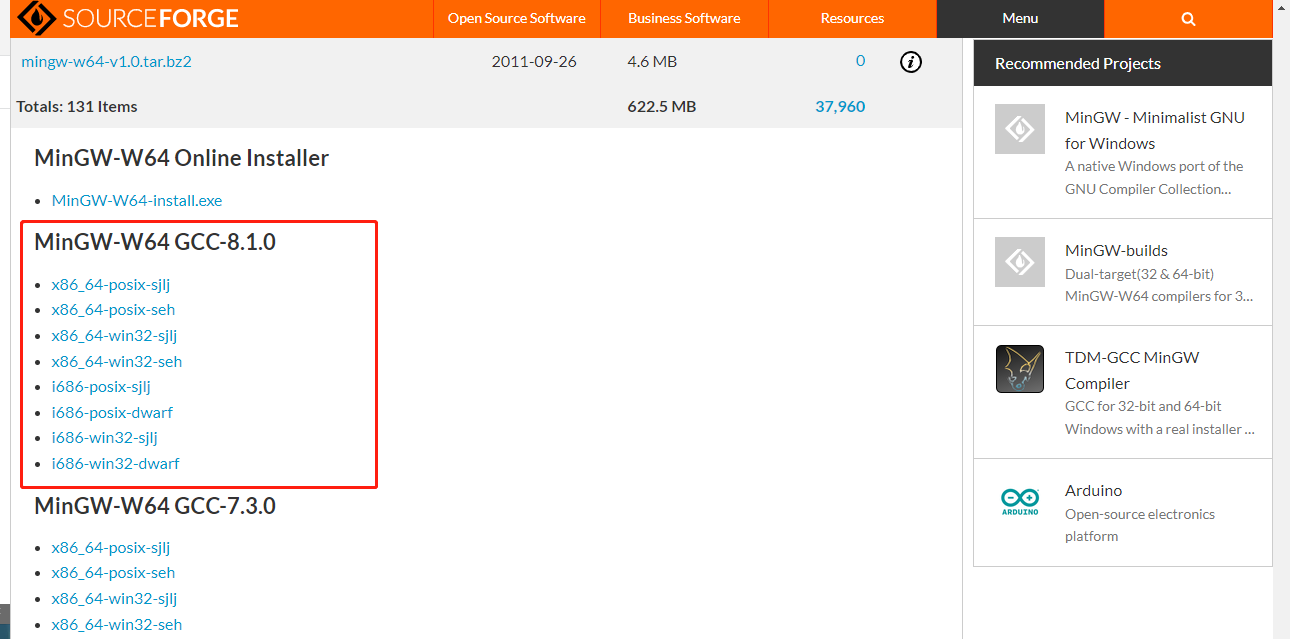This screenshot has height=639, width=1290.
Task: Click the MinGW project icon
Action: click(1020, 129)
